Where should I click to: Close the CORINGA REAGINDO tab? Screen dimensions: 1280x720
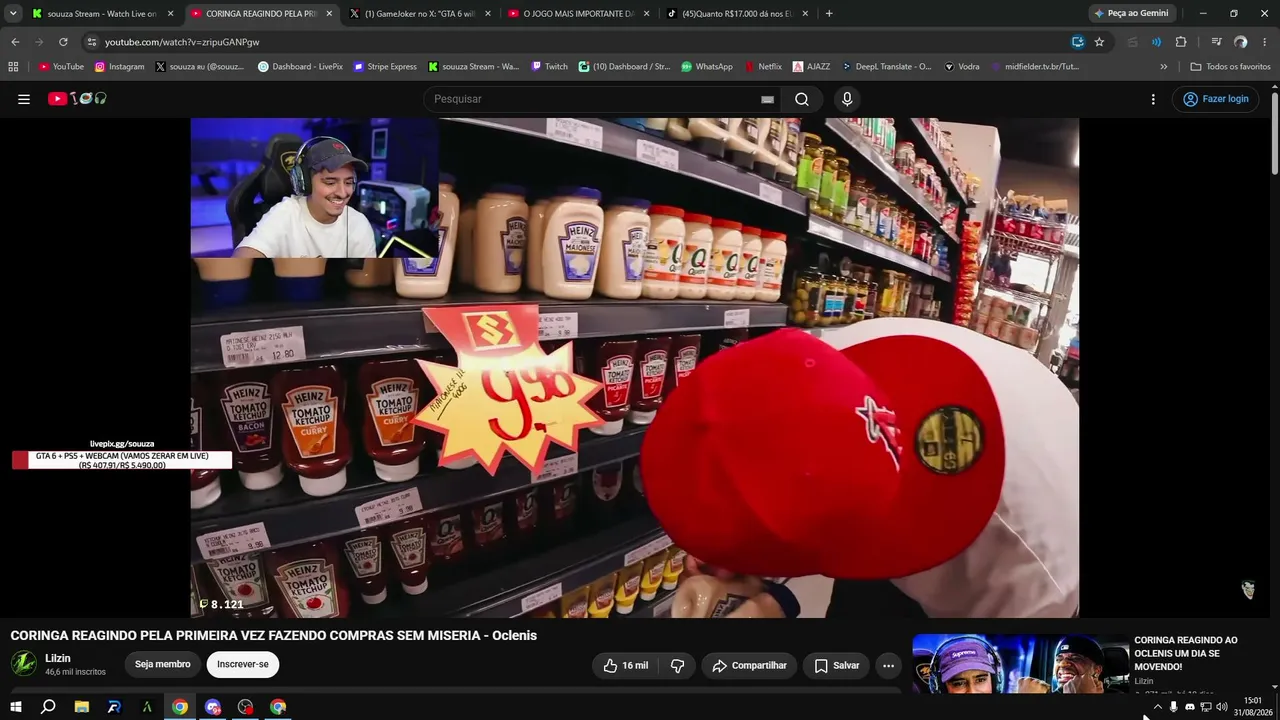329,14
